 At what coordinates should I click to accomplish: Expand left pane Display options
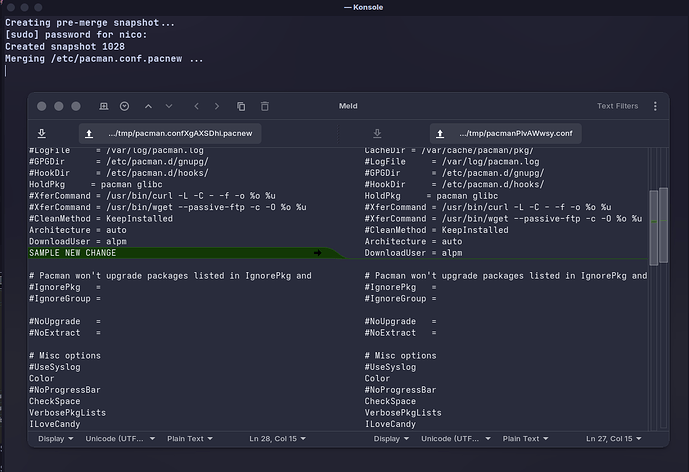coord(55,439)
